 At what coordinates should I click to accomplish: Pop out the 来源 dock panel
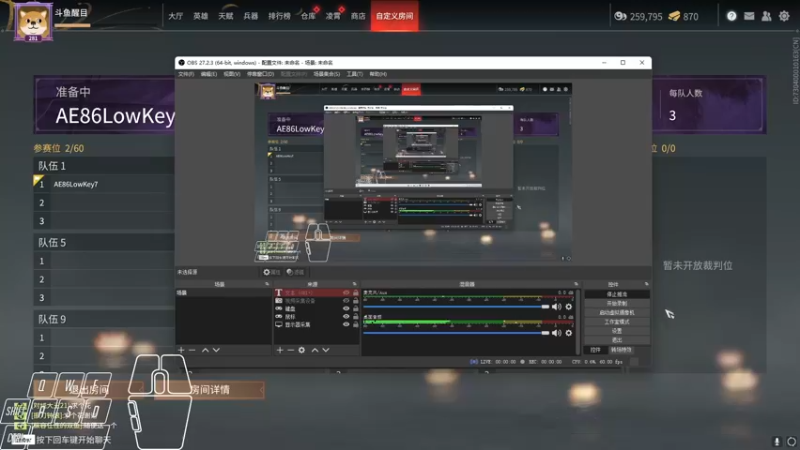[x=355, y=284]
